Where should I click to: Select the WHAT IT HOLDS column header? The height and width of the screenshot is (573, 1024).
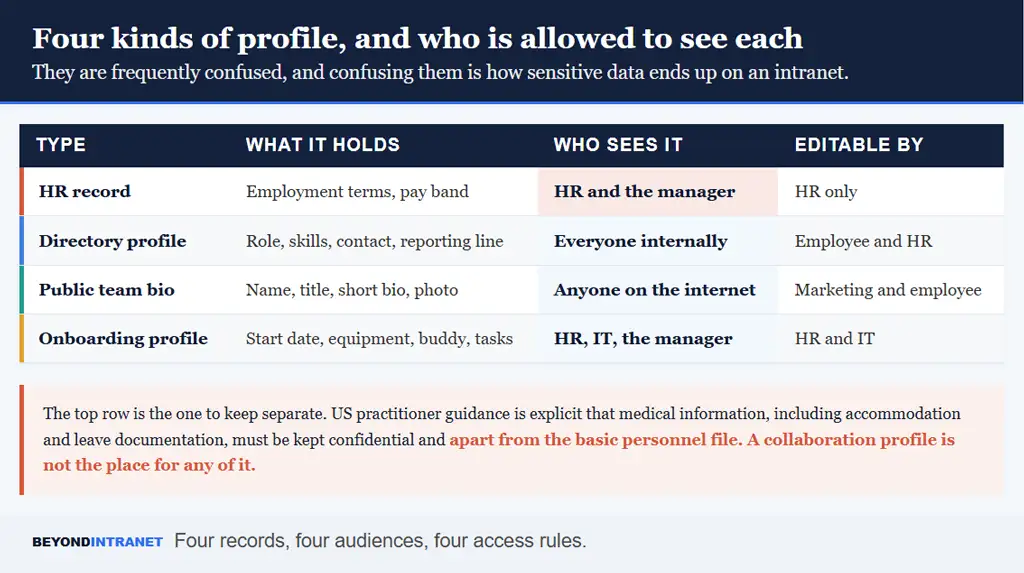point(323,144)
